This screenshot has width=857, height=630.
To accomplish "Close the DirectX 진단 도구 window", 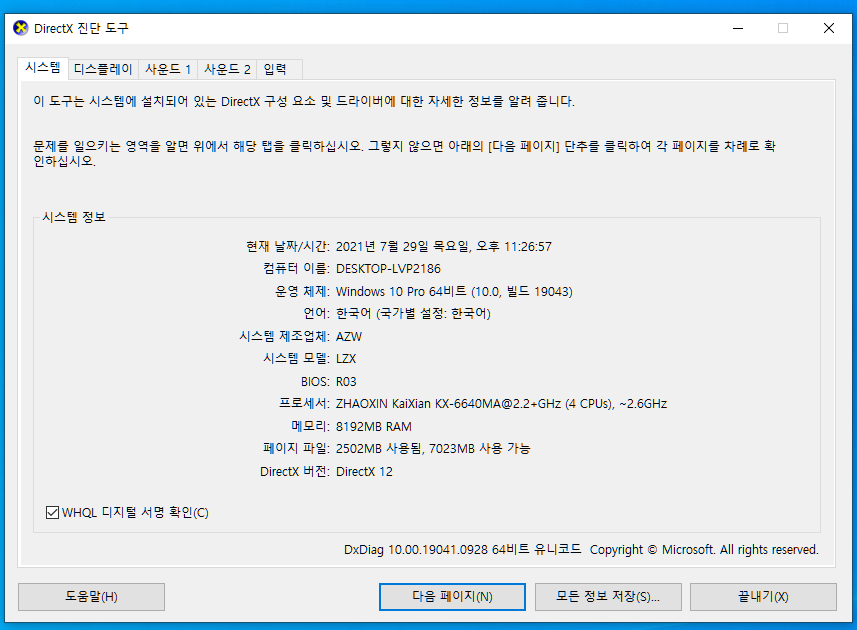I will point(829,28).
